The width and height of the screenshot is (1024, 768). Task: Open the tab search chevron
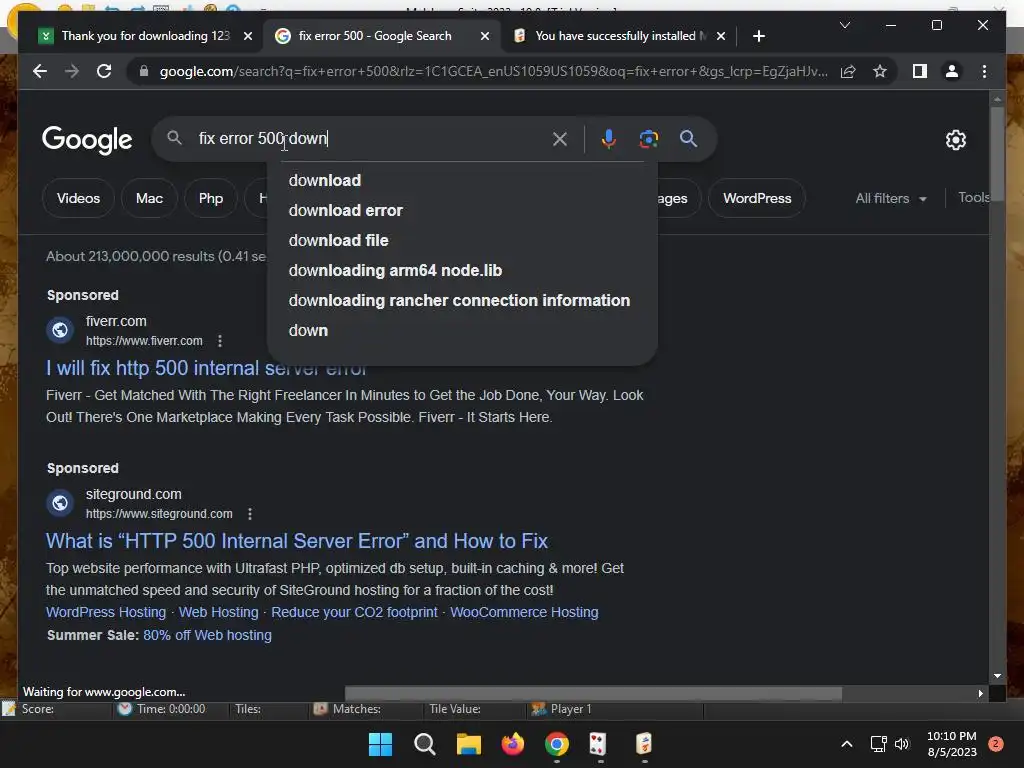[844, 25]
